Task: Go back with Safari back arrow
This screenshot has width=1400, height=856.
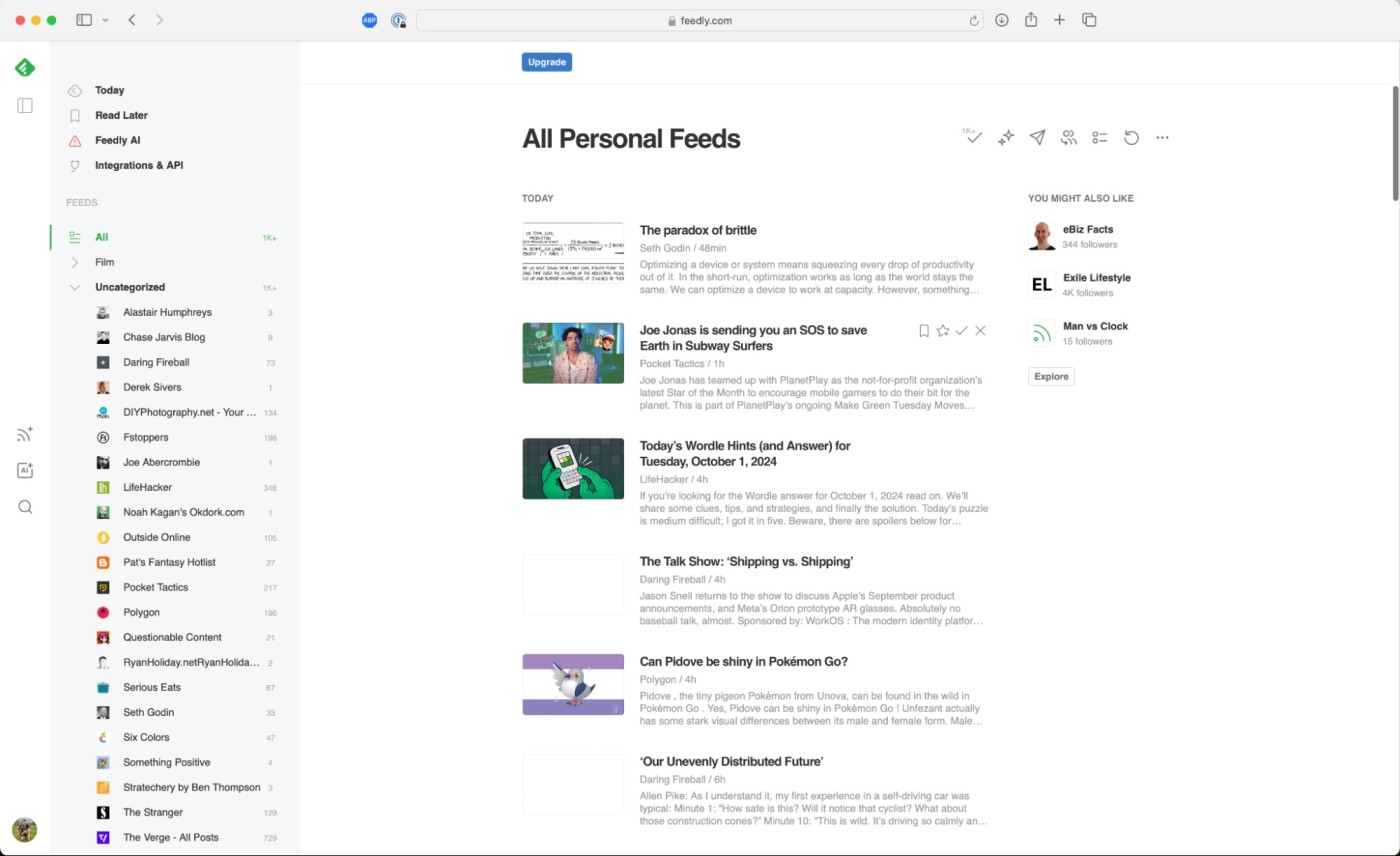Action: 132,20
